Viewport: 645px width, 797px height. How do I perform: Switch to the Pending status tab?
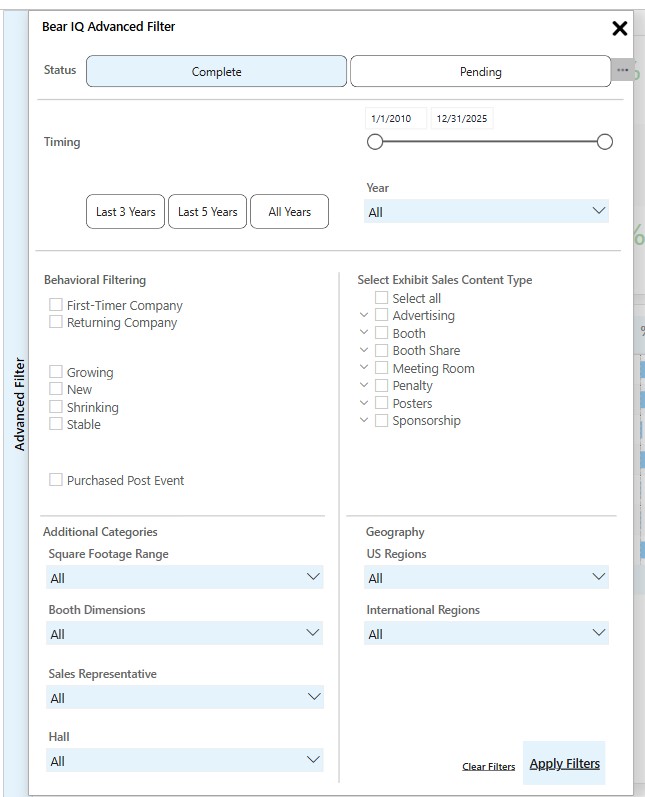tap(480, 72)
